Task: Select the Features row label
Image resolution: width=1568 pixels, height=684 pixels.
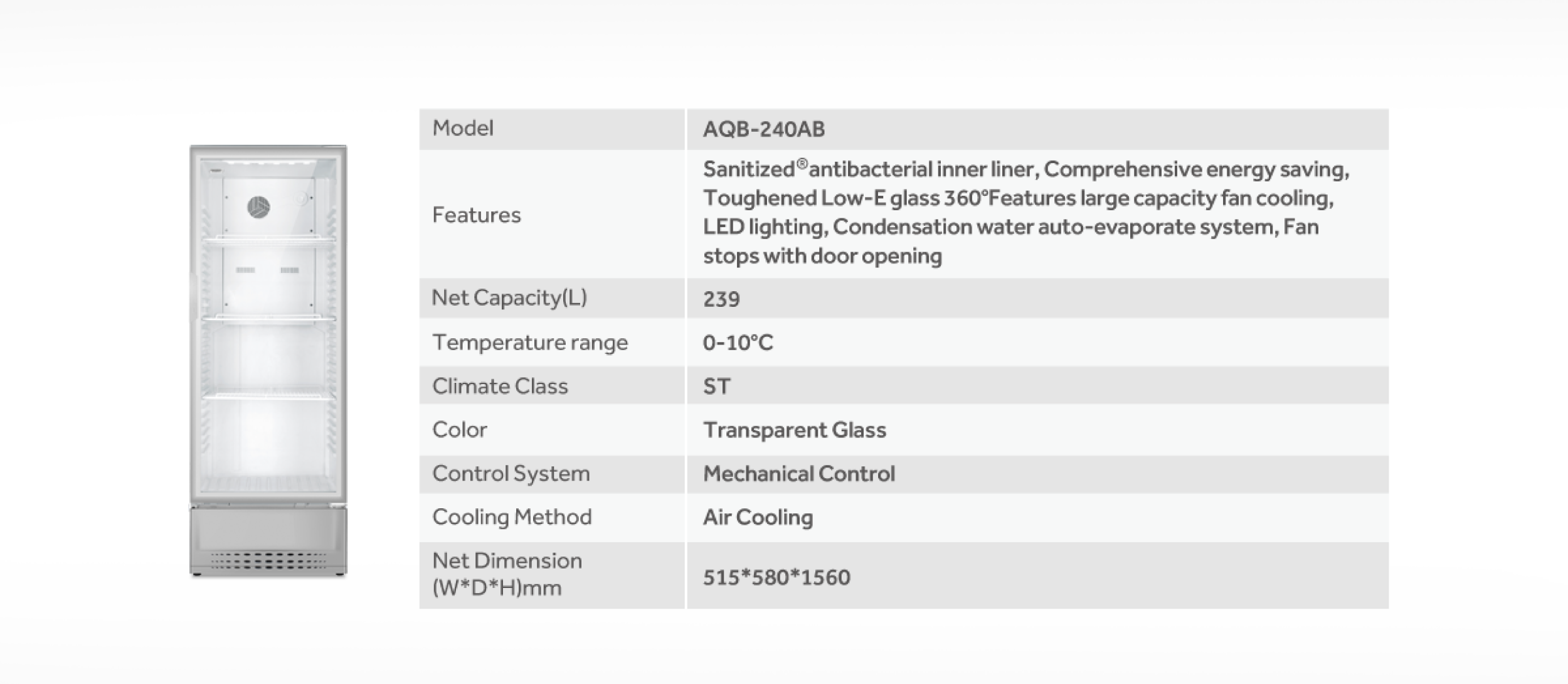Action: coord(476,215)
